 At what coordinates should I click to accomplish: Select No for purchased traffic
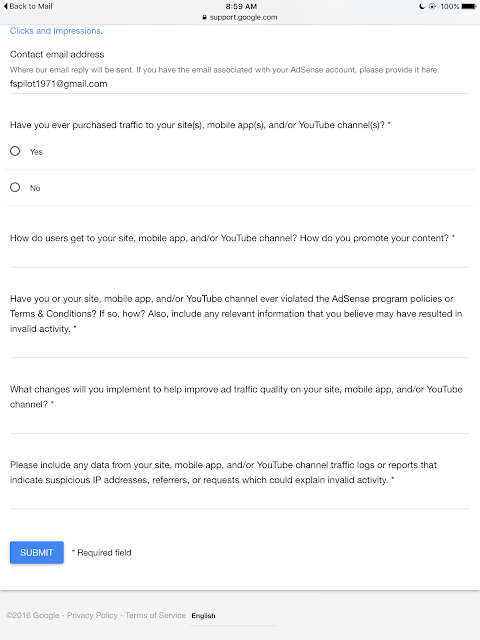pos(15,187)
